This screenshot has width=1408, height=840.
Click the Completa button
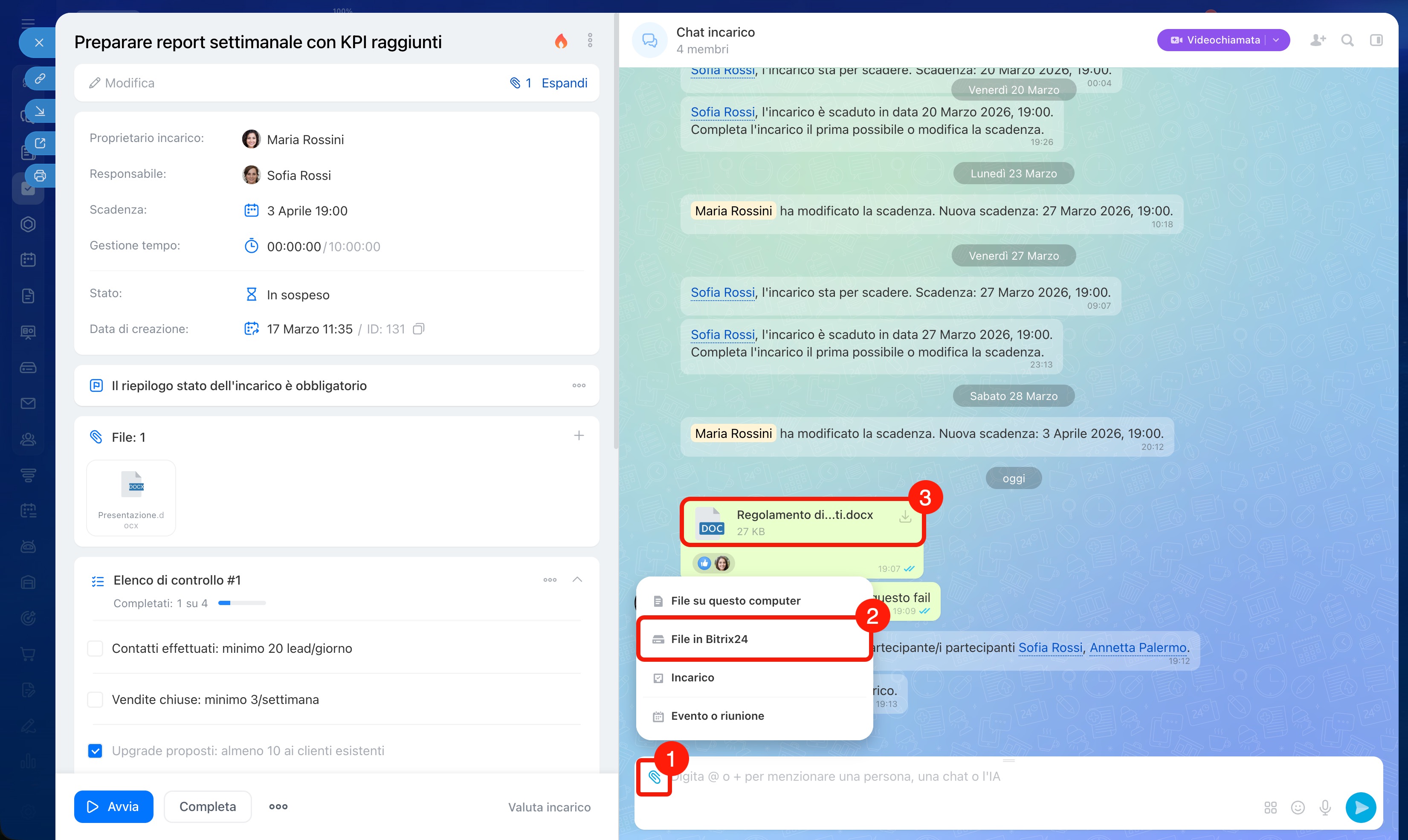(207, 807)
